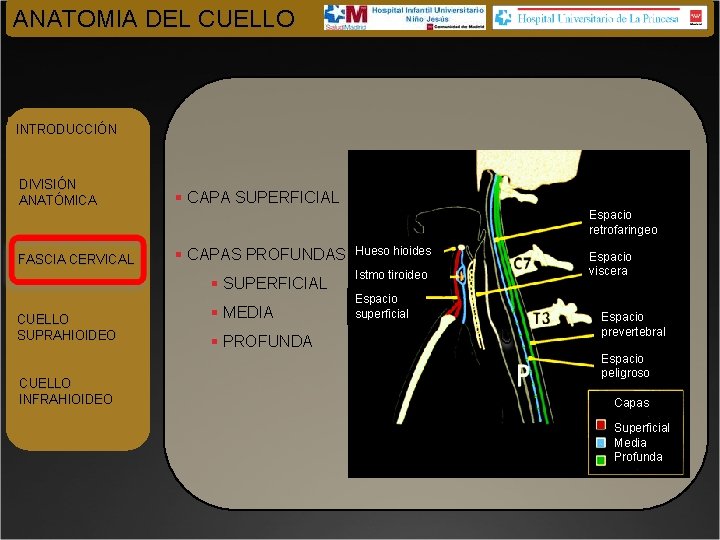Click the Hueso hioides label
Image resolution: width=720 pixels, height=540 pixels.
coord(393,251)
